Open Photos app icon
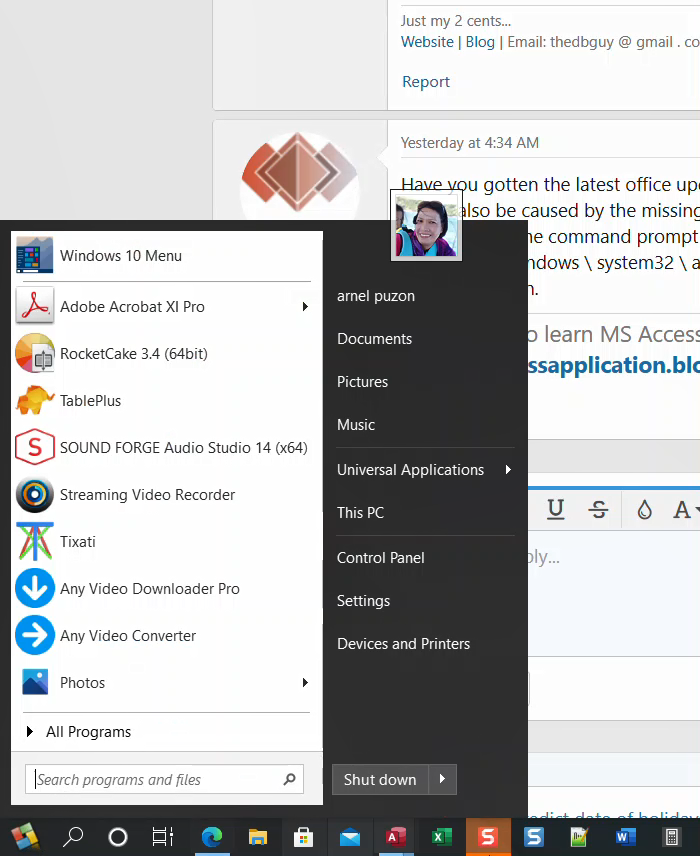The image size is (700, 856). tap(35, 682)
